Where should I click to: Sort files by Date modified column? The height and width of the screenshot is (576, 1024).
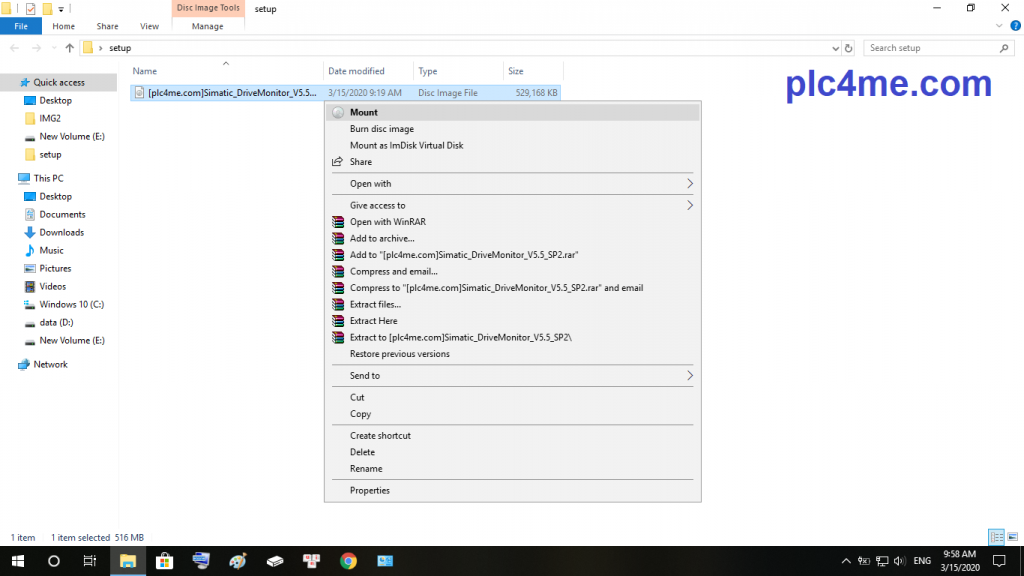click(356, 71)
